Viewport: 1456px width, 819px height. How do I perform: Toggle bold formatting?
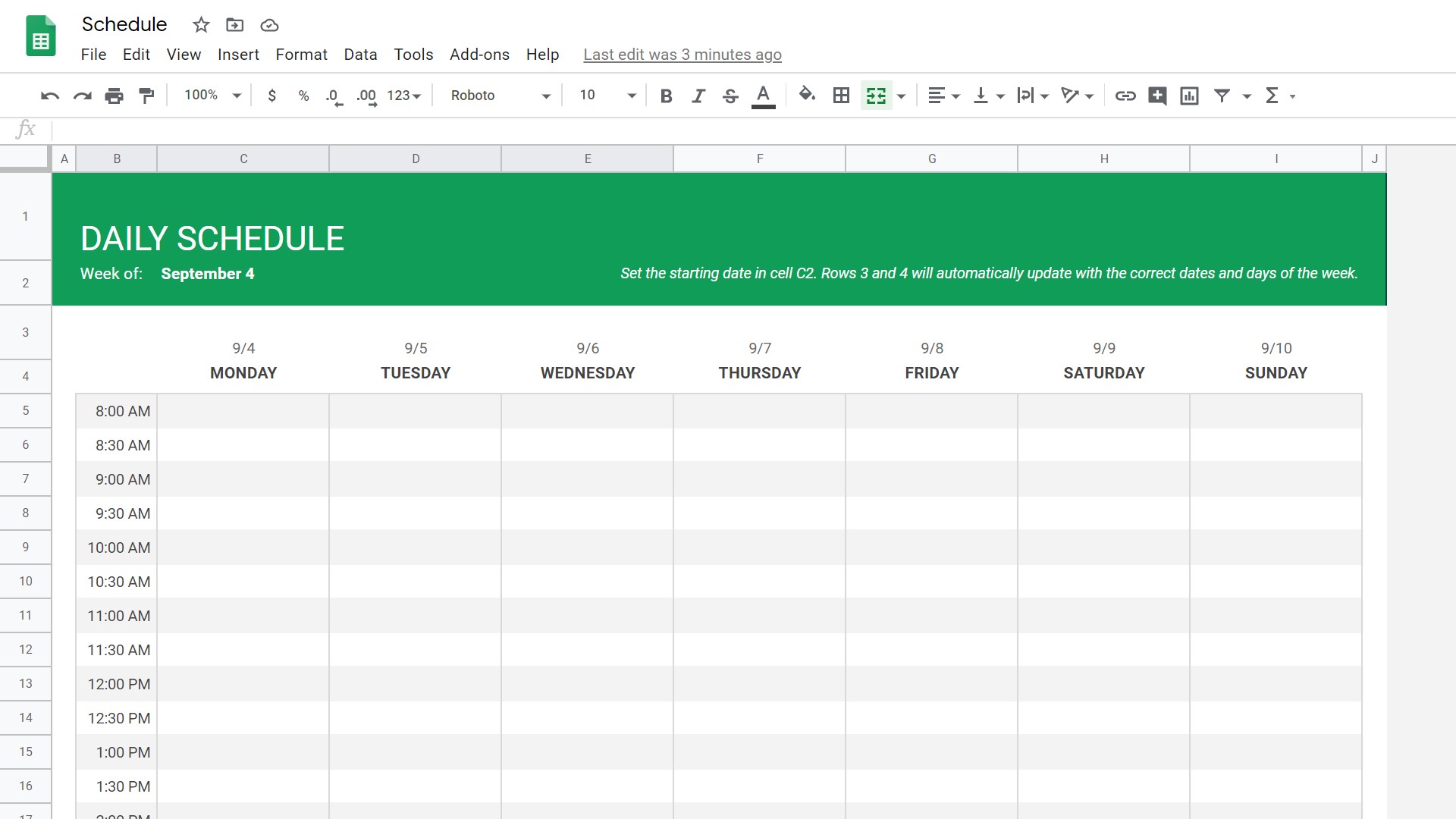click(x=666, y=96)
